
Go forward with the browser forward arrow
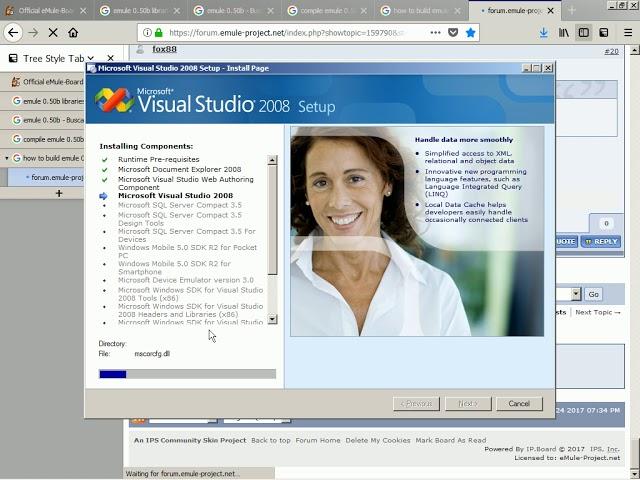(x=33, y=33)
